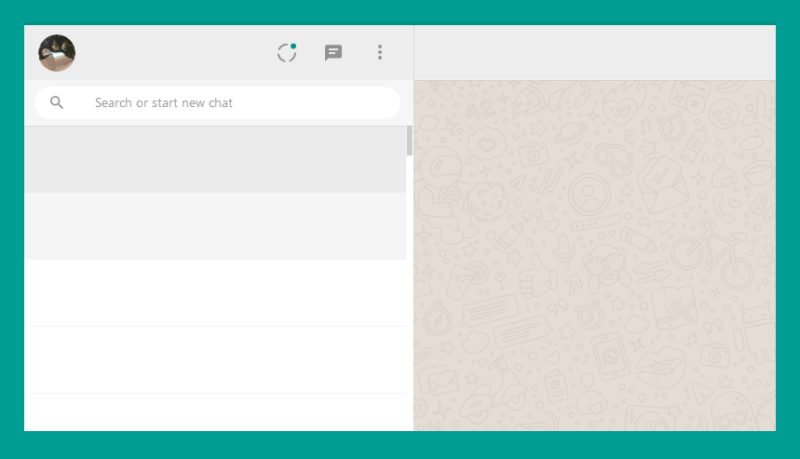
Task: Click the chat list scrollbar thumb
Action: click(x=409, y=141)
